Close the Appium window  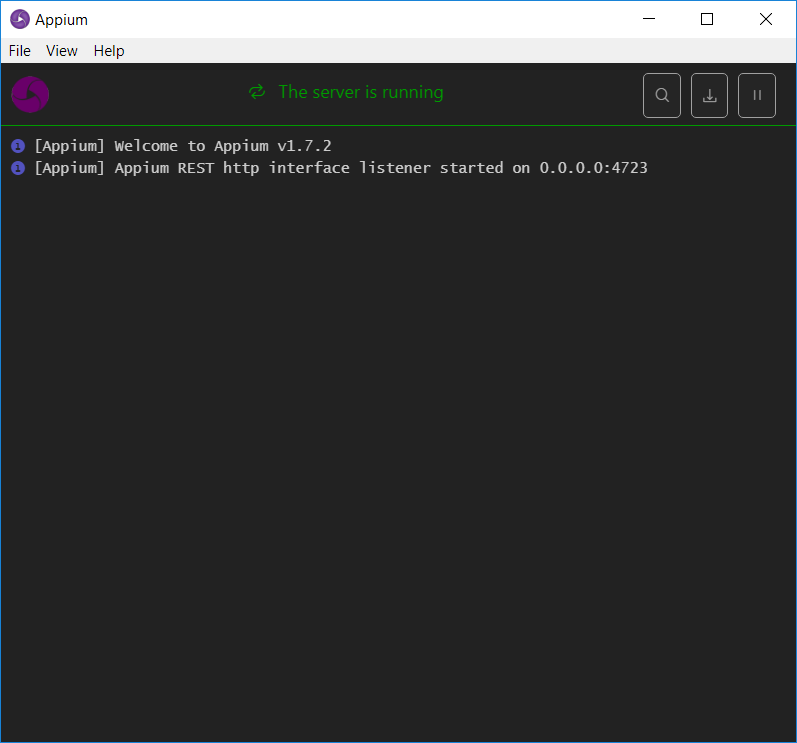pyautogui.click(x=766, y=19)
